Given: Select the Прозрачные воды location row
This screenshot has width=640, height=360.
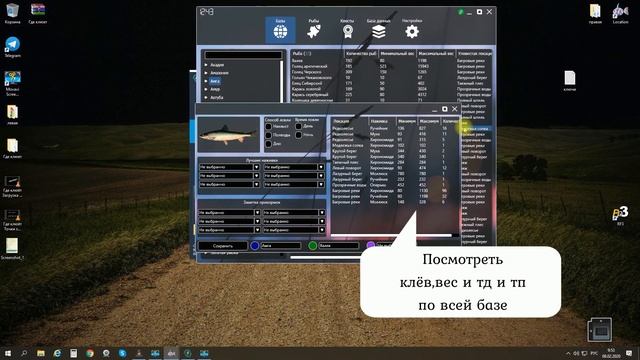Looking at the screenshot, I should (395, 185).
